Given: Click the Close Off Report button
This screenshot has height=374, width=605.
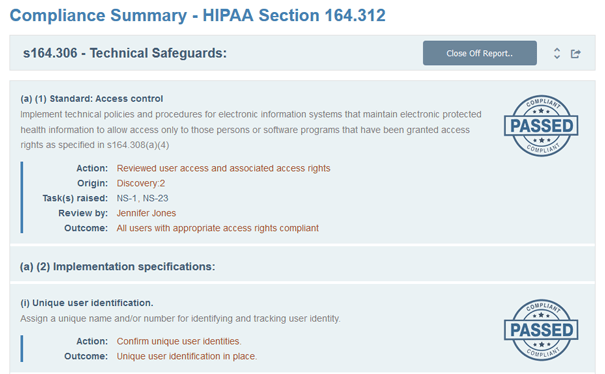Looking at the screenshot, I should click(x=480, y=53).
